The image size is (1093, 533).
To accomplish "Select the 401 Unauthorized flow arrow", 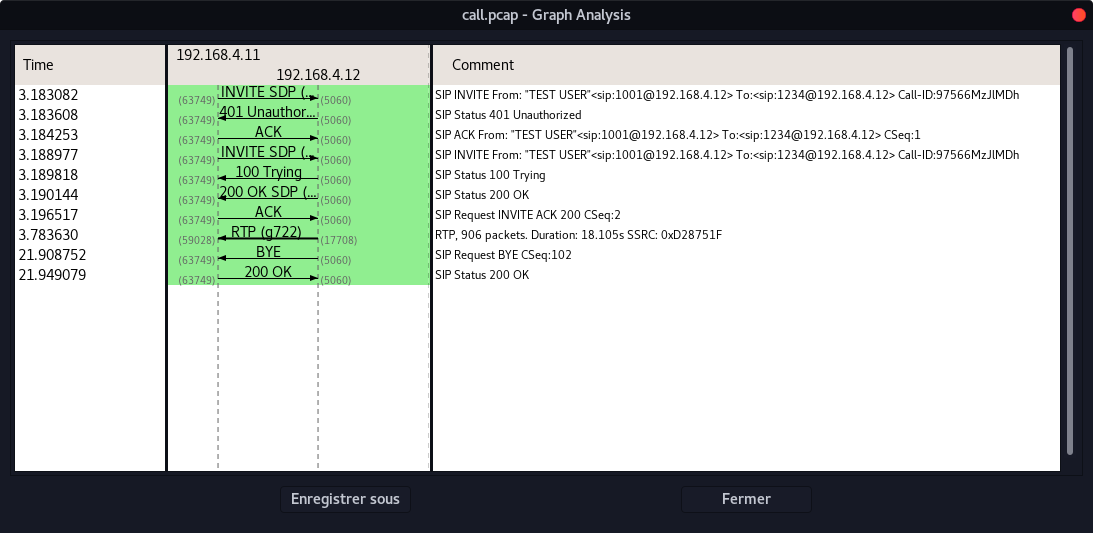I will [267, 114].
